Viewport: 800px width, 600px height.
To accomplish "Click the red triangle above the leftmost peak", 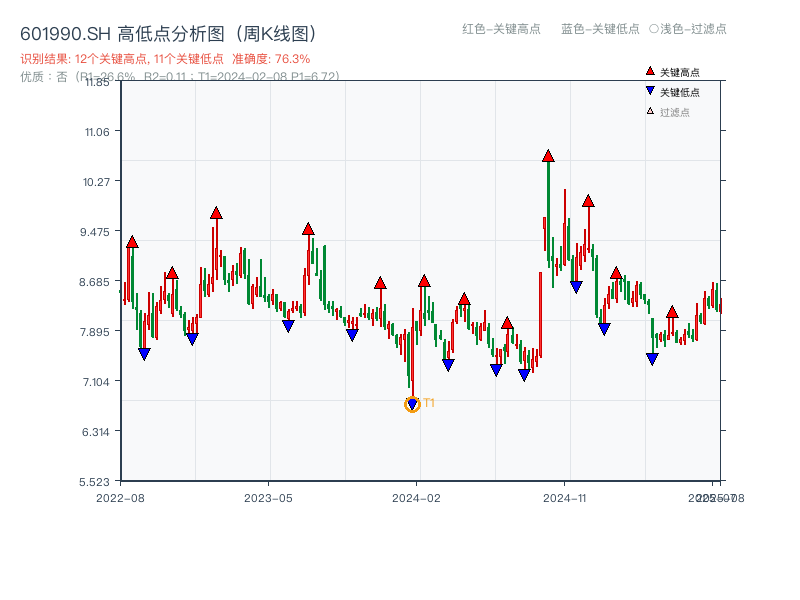I will [131, 241].
